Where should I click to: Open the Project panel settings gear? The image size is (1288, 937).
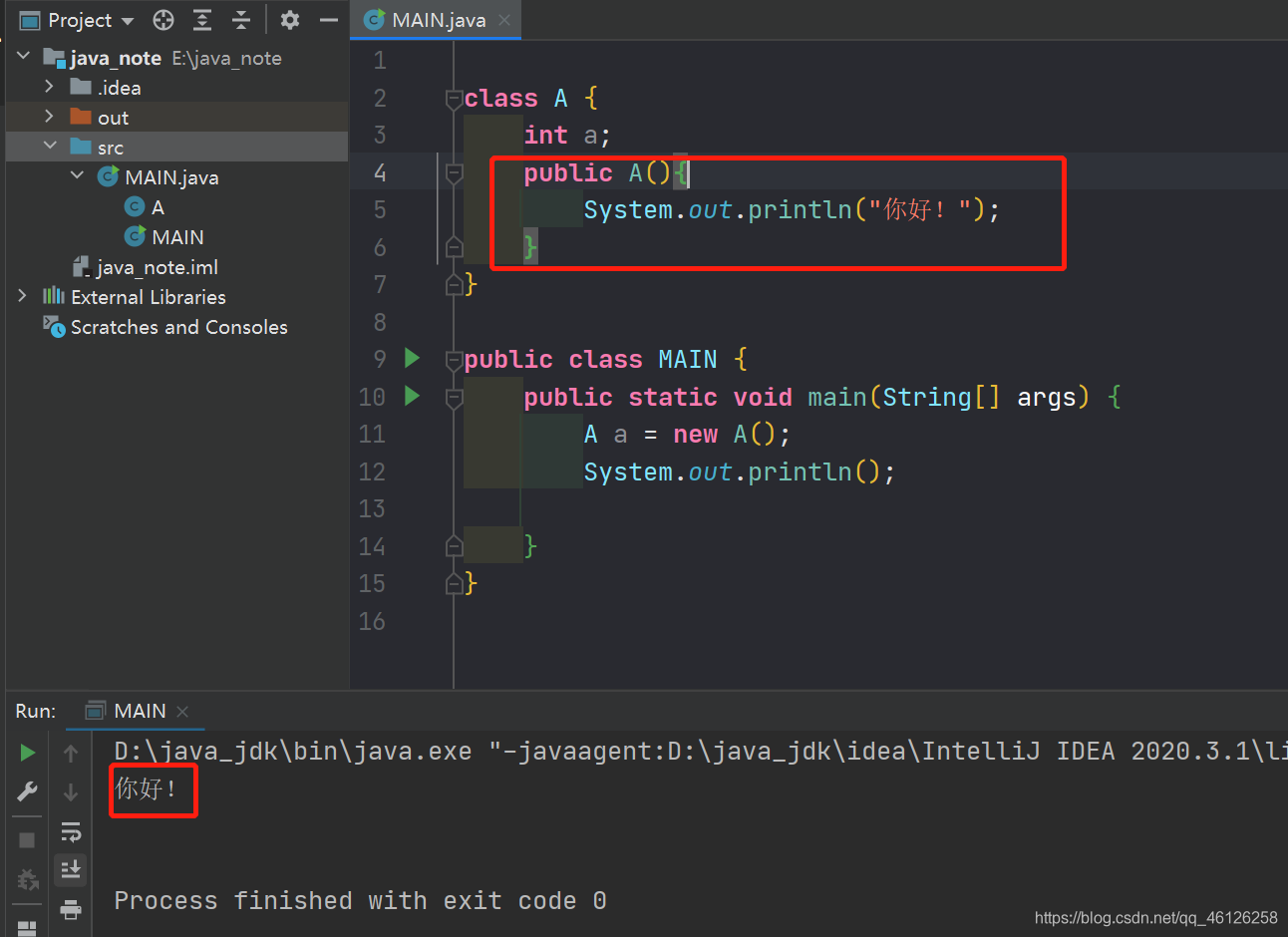click(x=289, y=20)
